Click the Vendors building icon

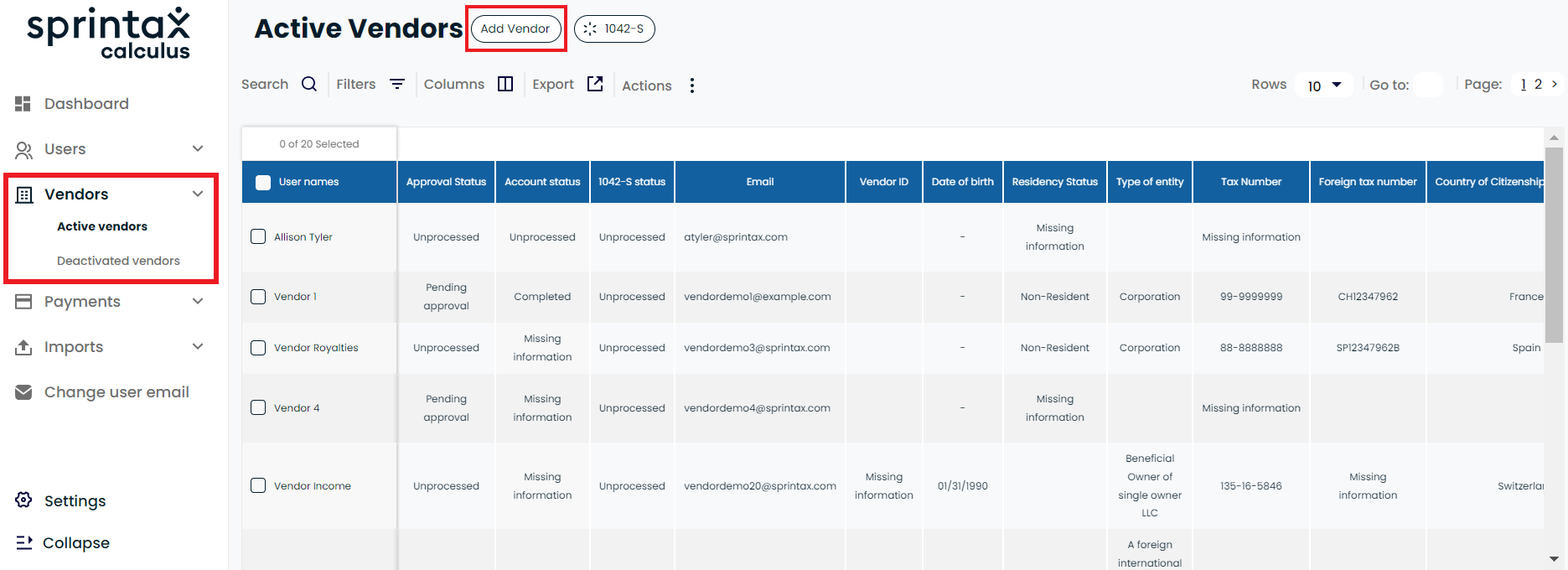[x=24, y=195]
